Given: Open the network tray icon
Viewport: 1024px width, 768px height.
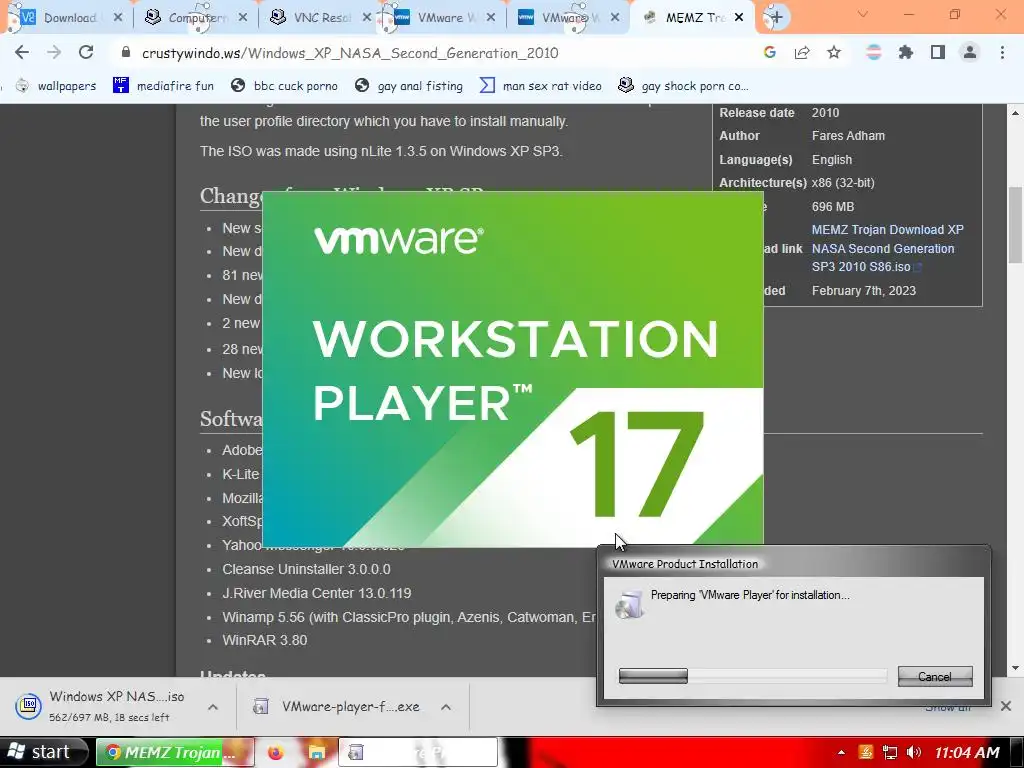Looking at the screenshot, I should point(889,752).
